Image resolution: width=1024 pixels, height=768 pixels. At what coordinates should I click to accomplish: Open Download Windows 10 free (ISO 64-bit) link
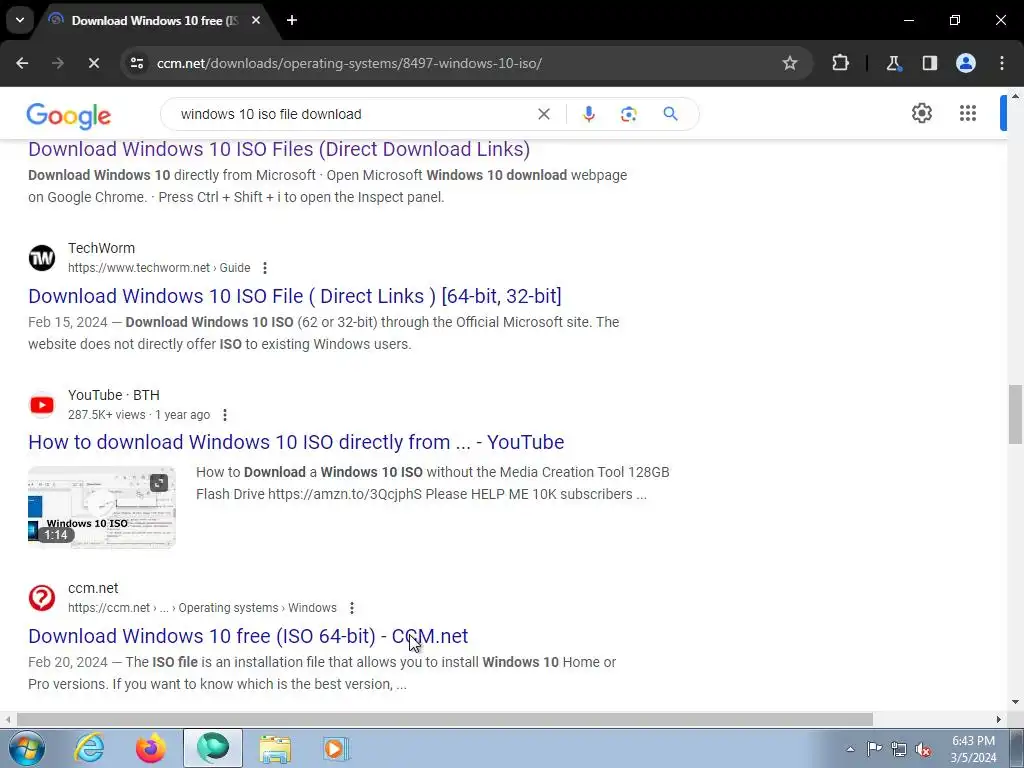point(248,636)
